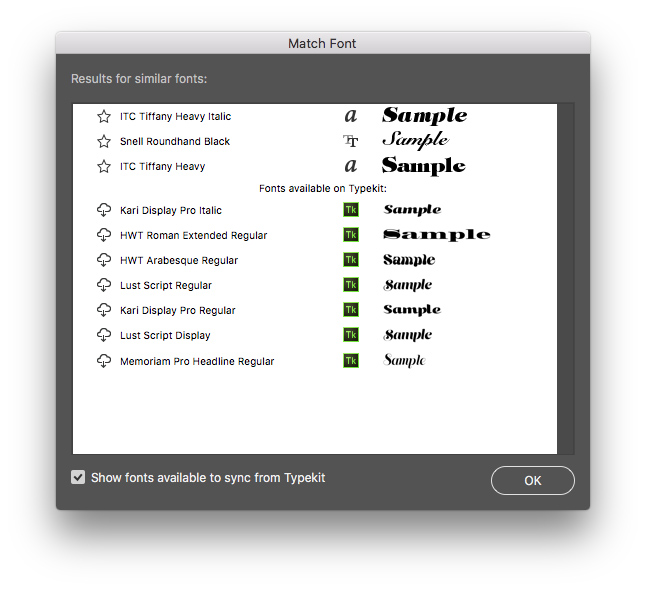Viewport: 646px width, 590px height.
Task: Select Kari Display Pro Italic font name
Action: (x=171, y=210)
